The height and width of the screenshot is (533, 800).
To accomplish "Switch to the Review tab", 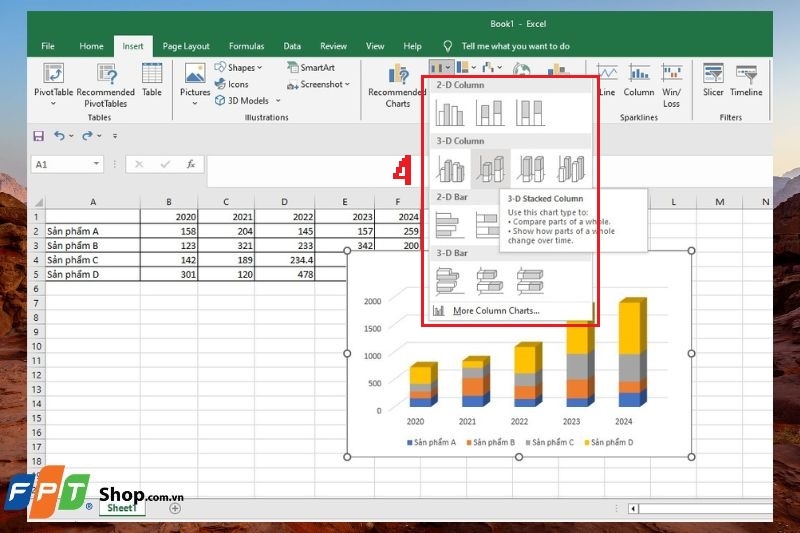I will point(333,46).
